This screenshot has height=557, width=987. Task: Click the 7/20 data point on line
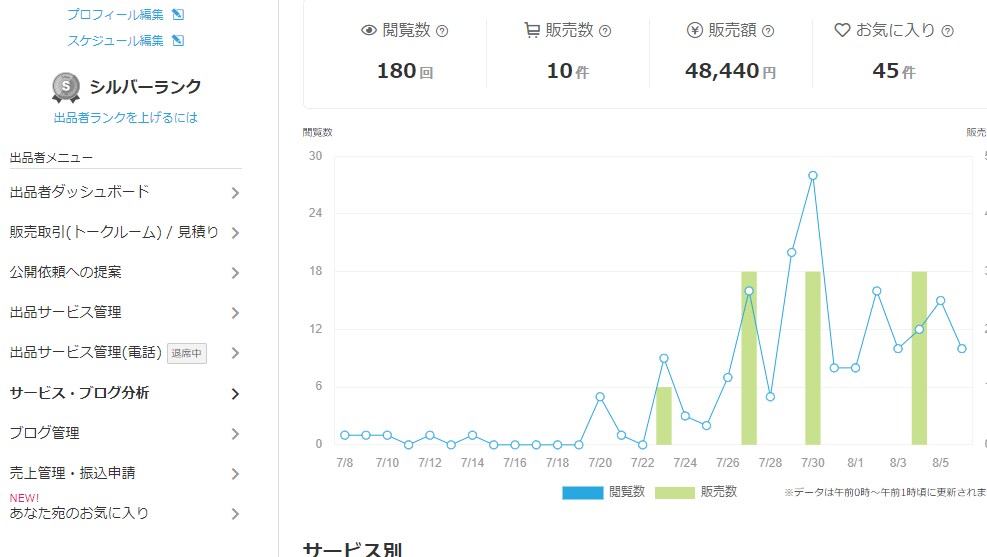pyautogui.click(x=600, y=397)
